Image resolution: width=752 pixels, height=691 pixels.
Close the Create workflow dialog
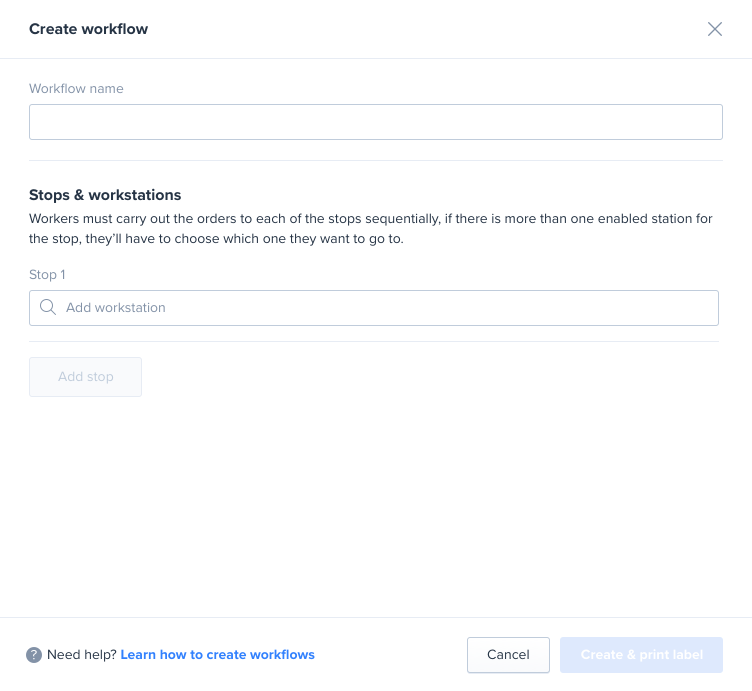coord(715,29)
